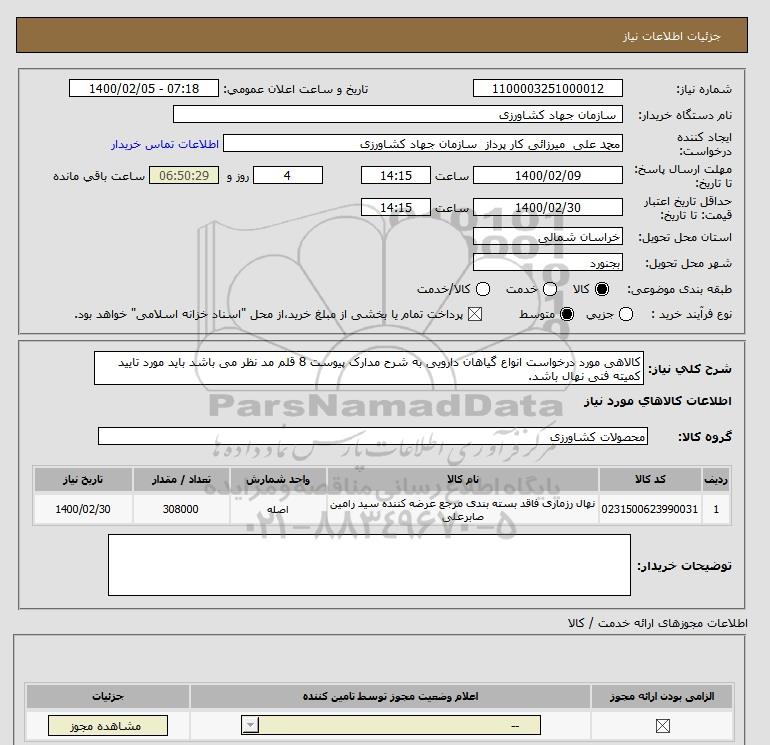
Task: Click the delivery province خراسان شمالی field
Action: [548, 237]
